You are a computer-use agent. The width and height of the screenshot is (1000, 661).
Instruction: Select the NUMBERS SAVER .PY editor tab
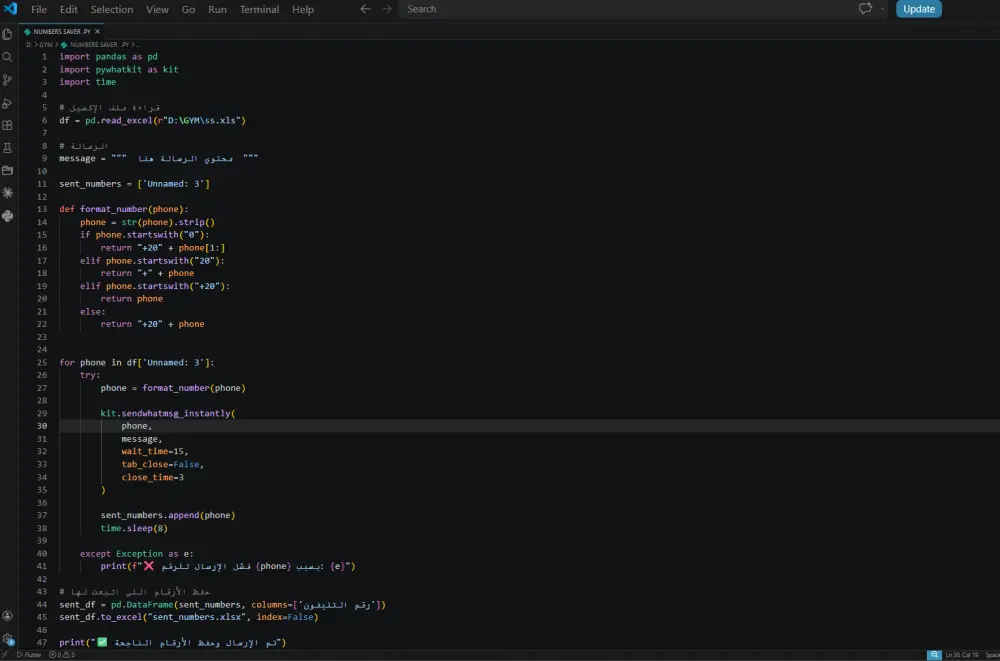click(62, 31)
